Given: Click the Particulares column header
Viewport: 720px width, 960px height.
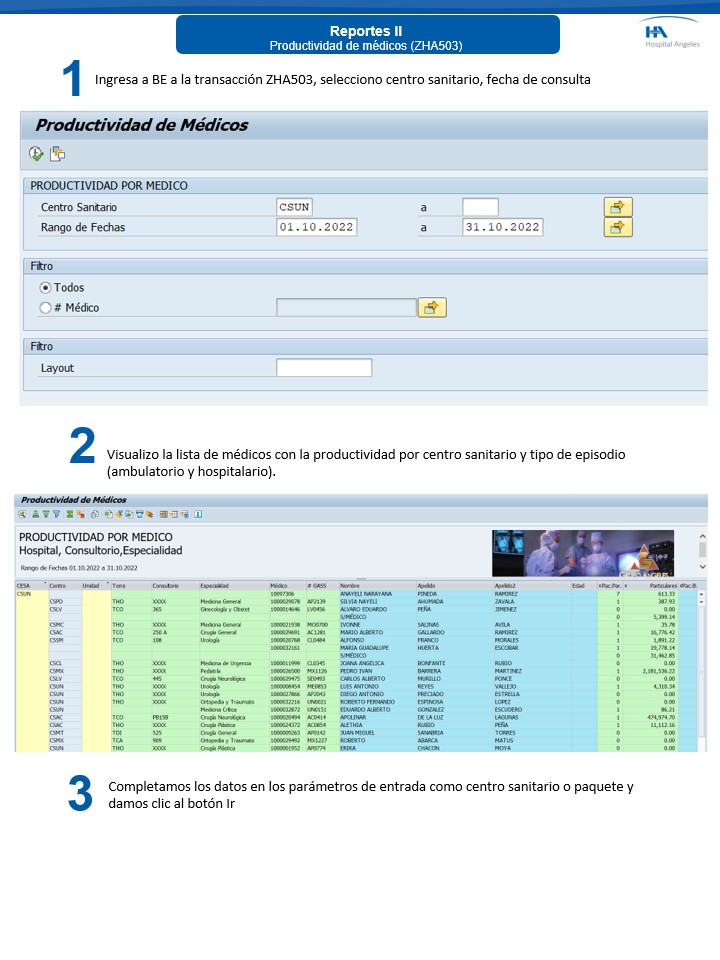Looking at the screenshot, I should coord(655,586).
